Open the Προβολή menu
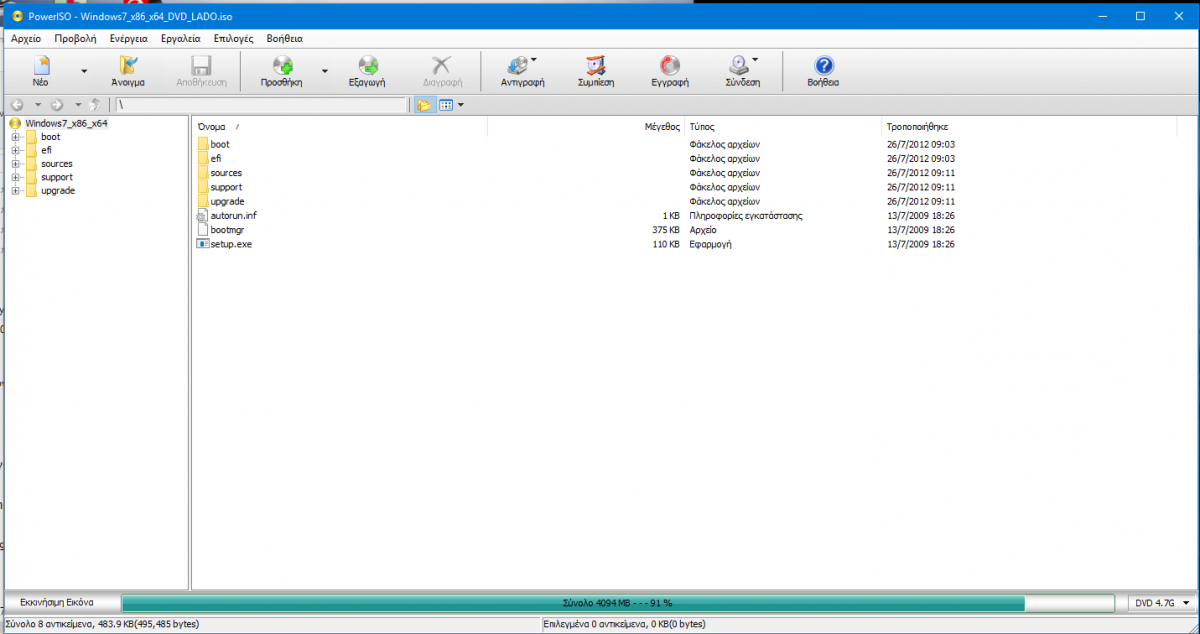 [x=75, y=38]
